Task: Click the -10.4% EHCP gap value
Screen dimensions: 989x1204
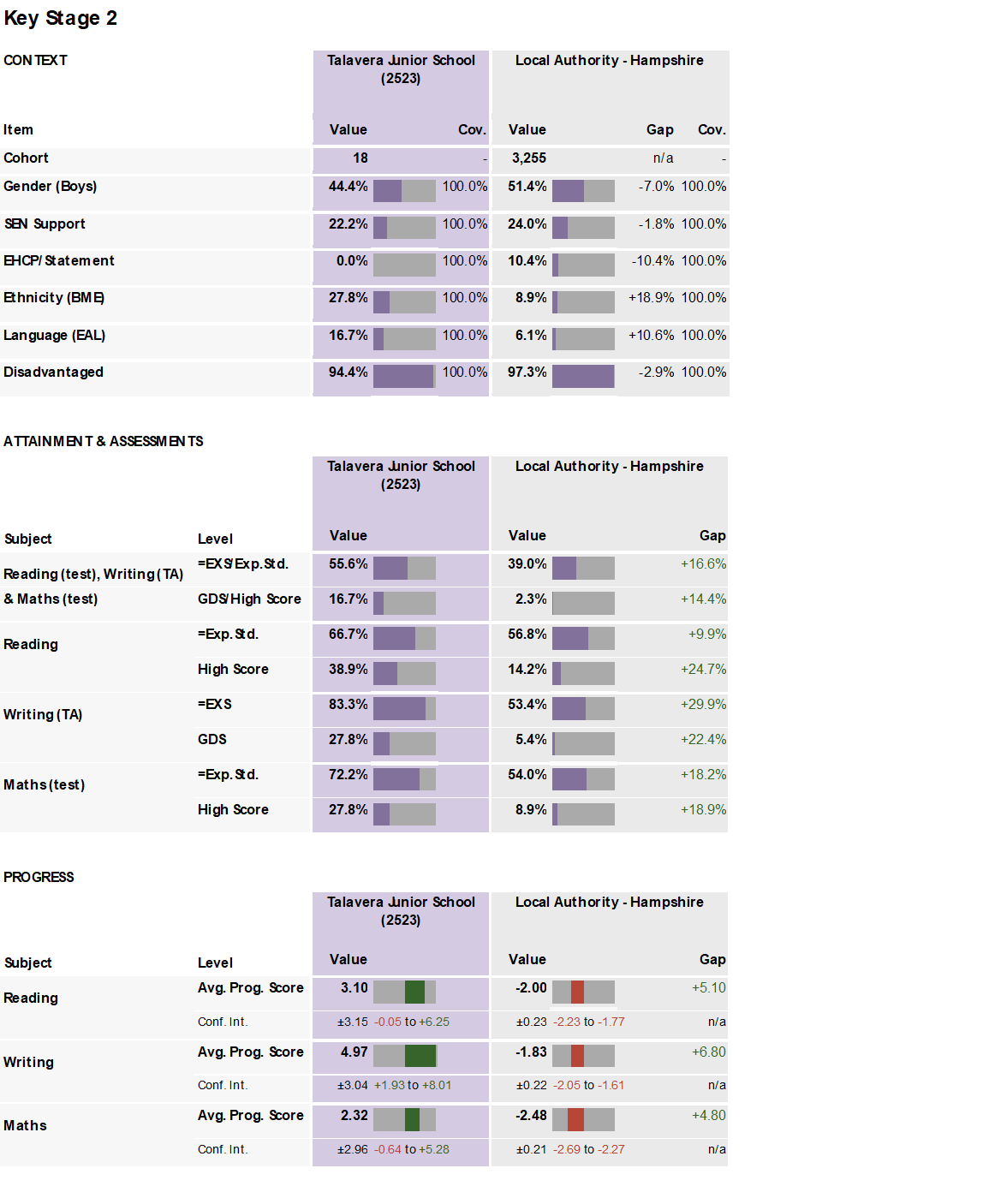Action: tap(652, 261)
